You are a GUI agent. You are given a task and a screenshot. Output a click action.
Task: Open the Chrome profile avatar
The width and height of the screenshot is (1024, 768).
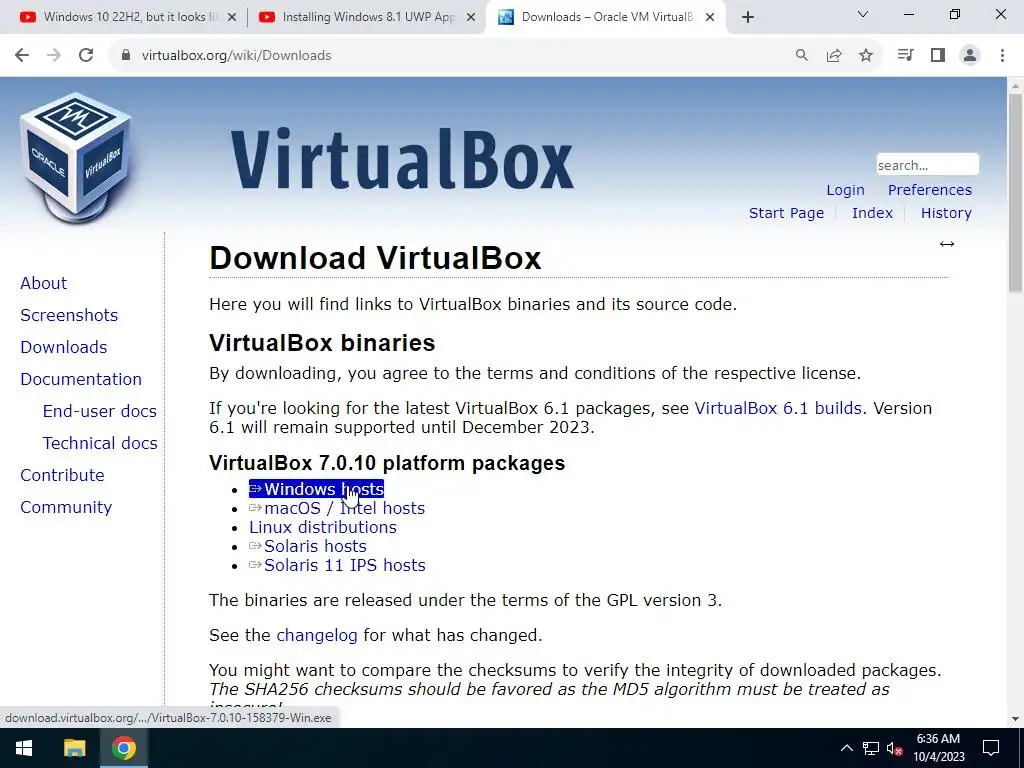(x=970, y=56)
